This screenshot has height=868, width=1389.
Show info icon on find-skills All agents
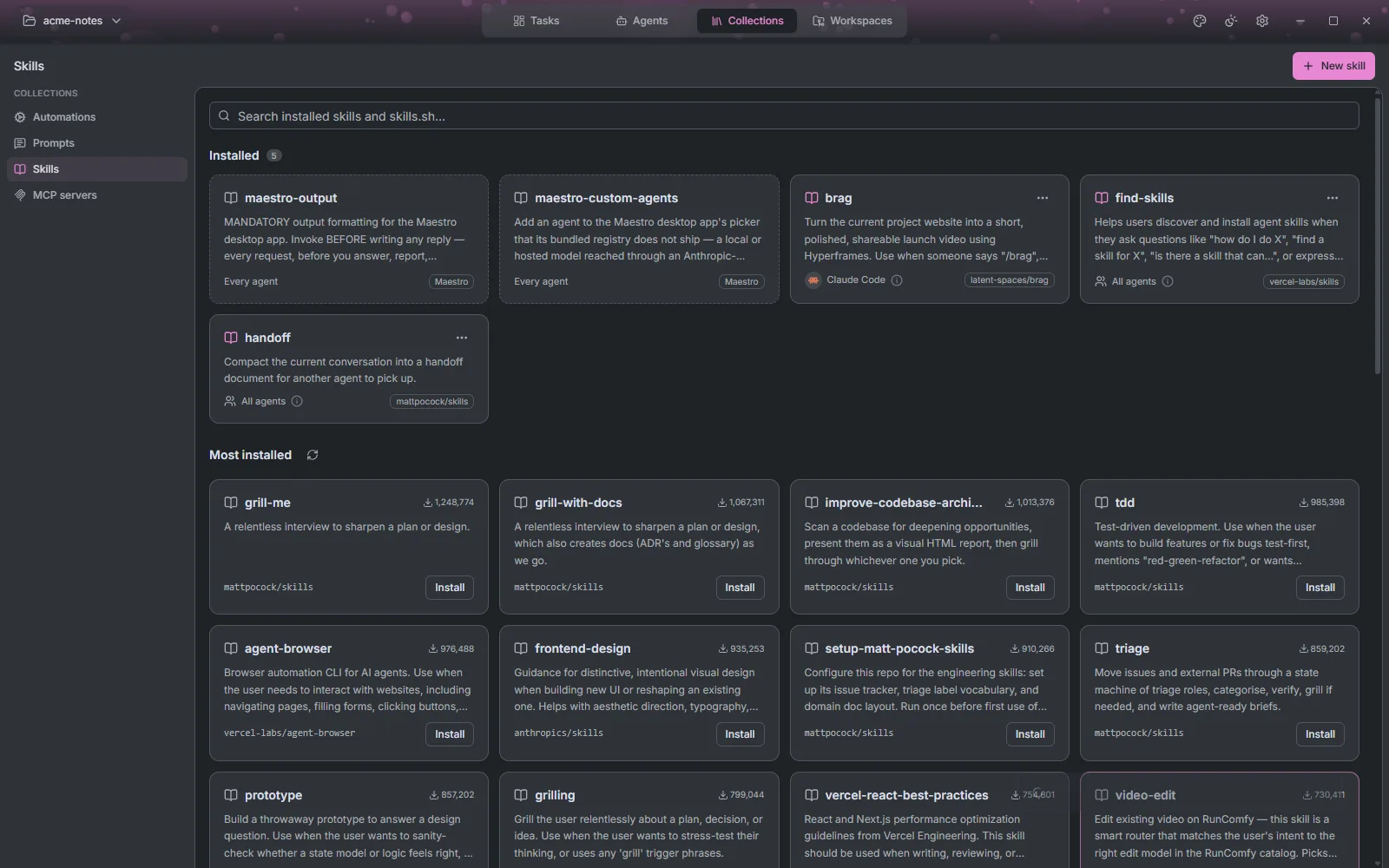[1168, 281]
